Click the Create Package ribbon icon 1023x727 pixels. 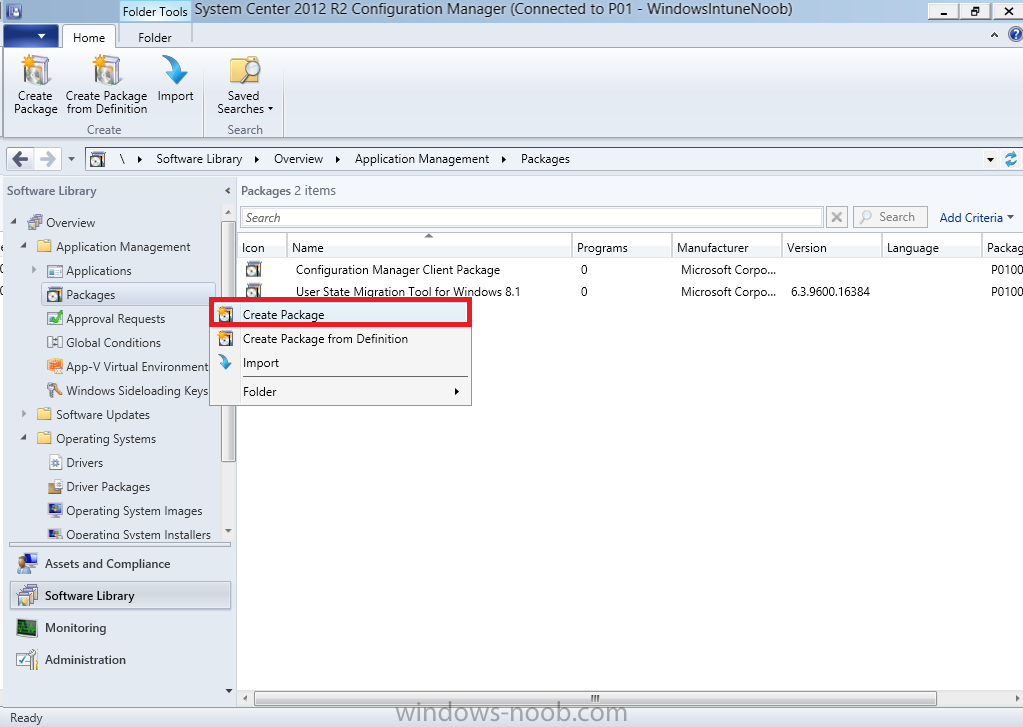(x=35, y=70)
